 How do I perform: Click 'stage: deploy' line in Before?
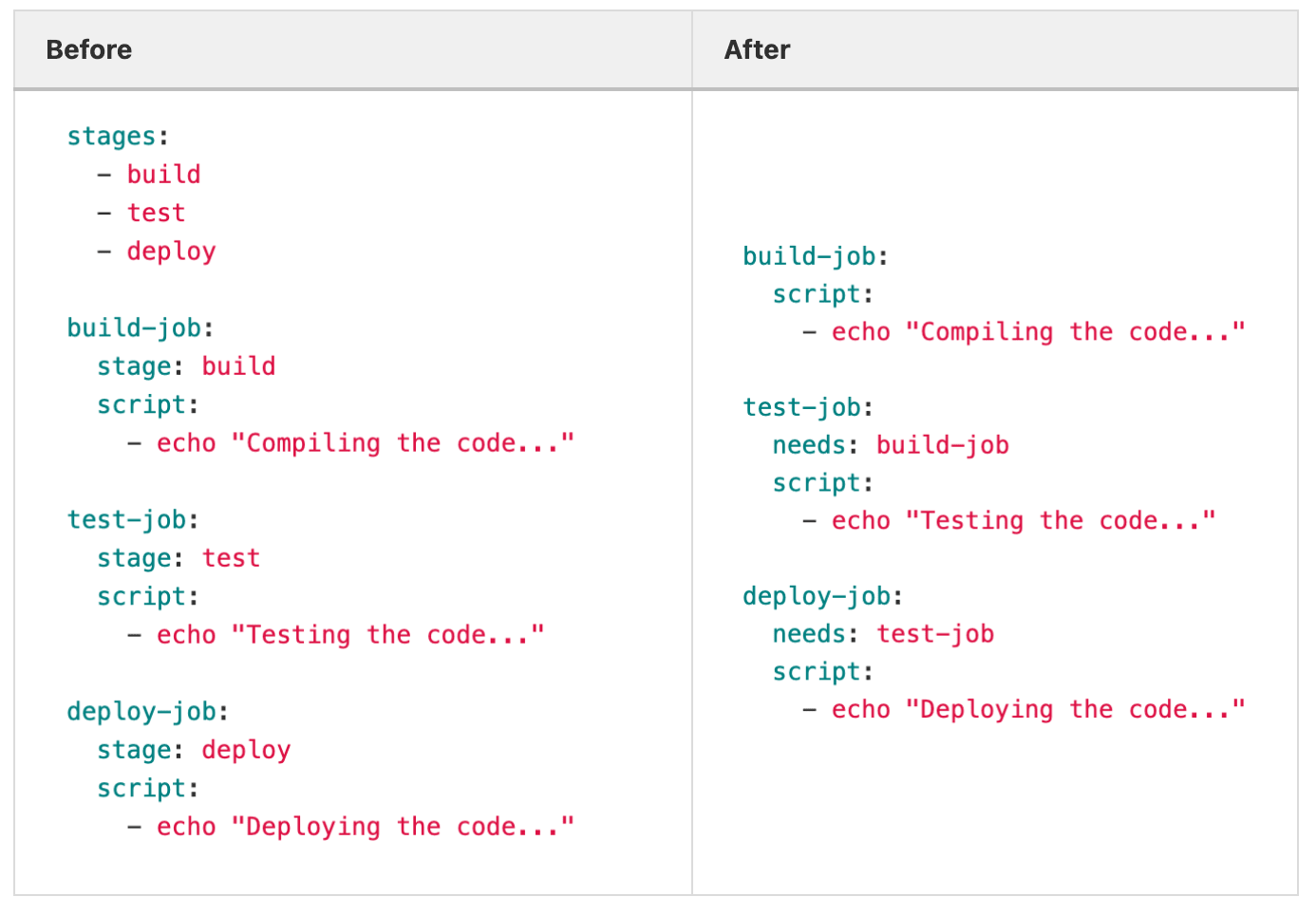click(194, 750)
